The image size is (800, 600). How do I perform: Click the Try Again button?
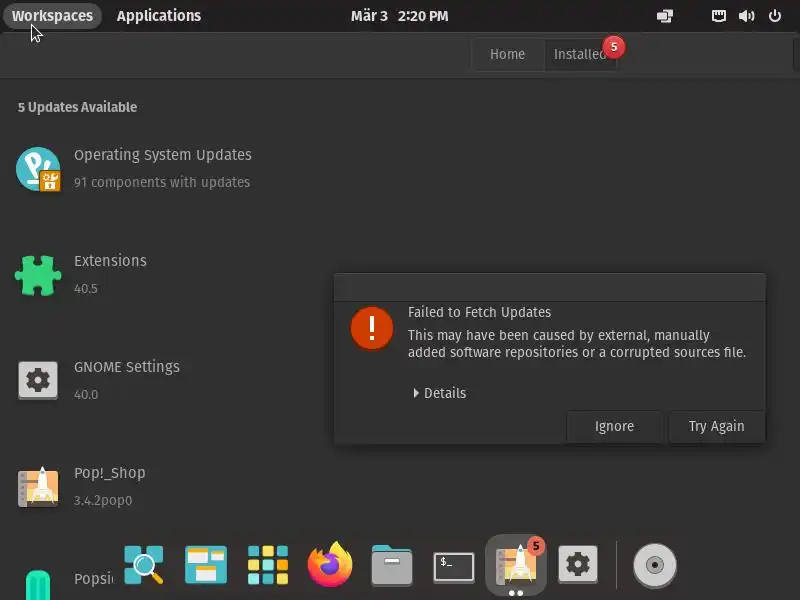point(716,426)
